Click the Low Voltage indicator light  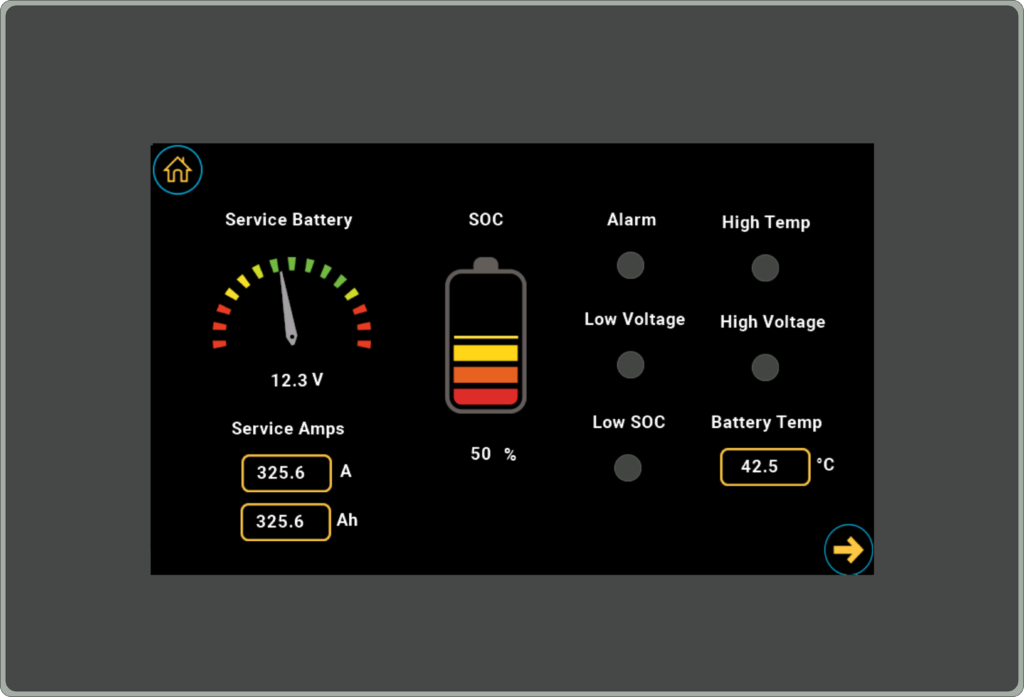(x=630, y=365)
